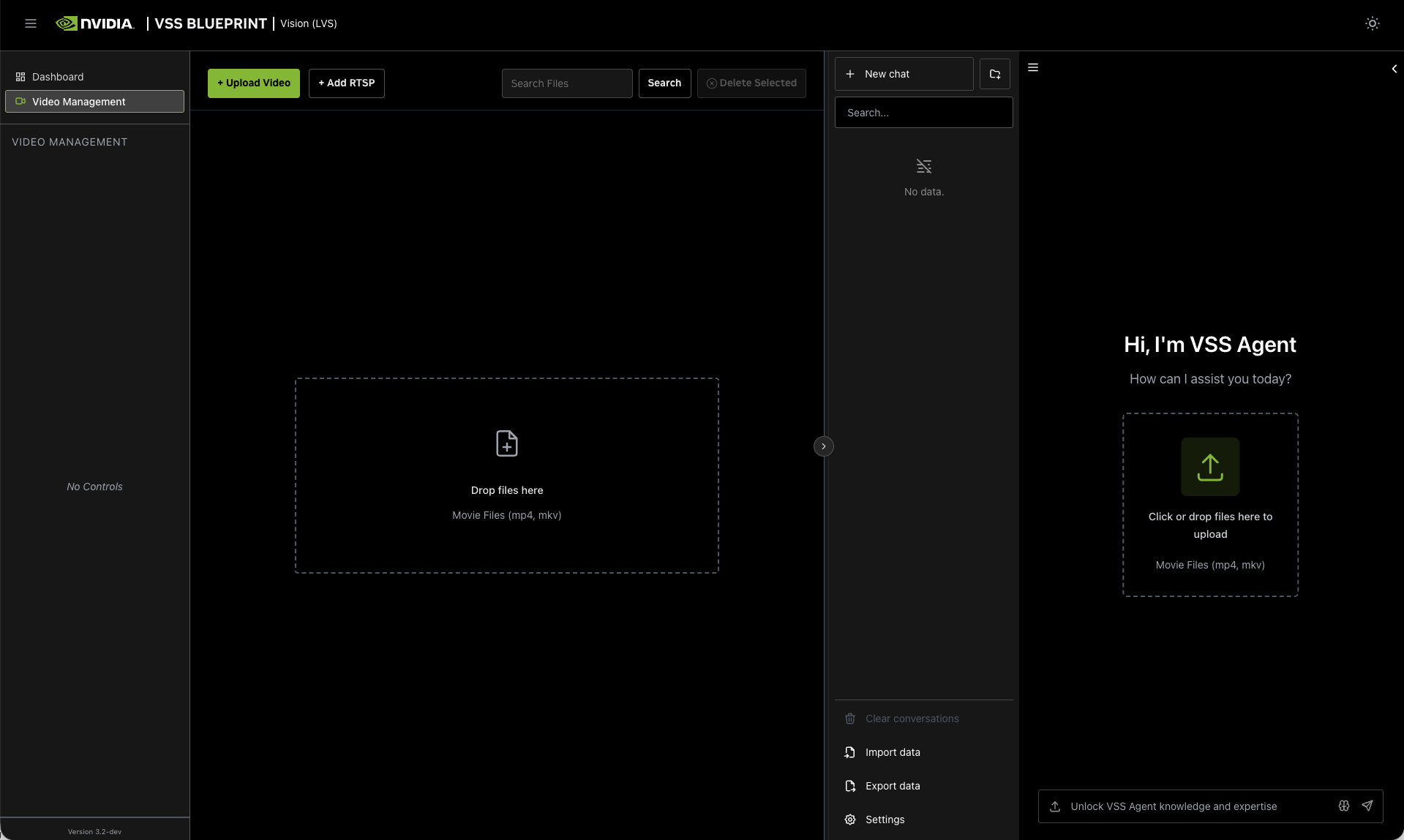The width and height of the screenshot is (1404, 840).
Task: Click the VIDEO MANAGEMENT heading
Action: [70, 142]
